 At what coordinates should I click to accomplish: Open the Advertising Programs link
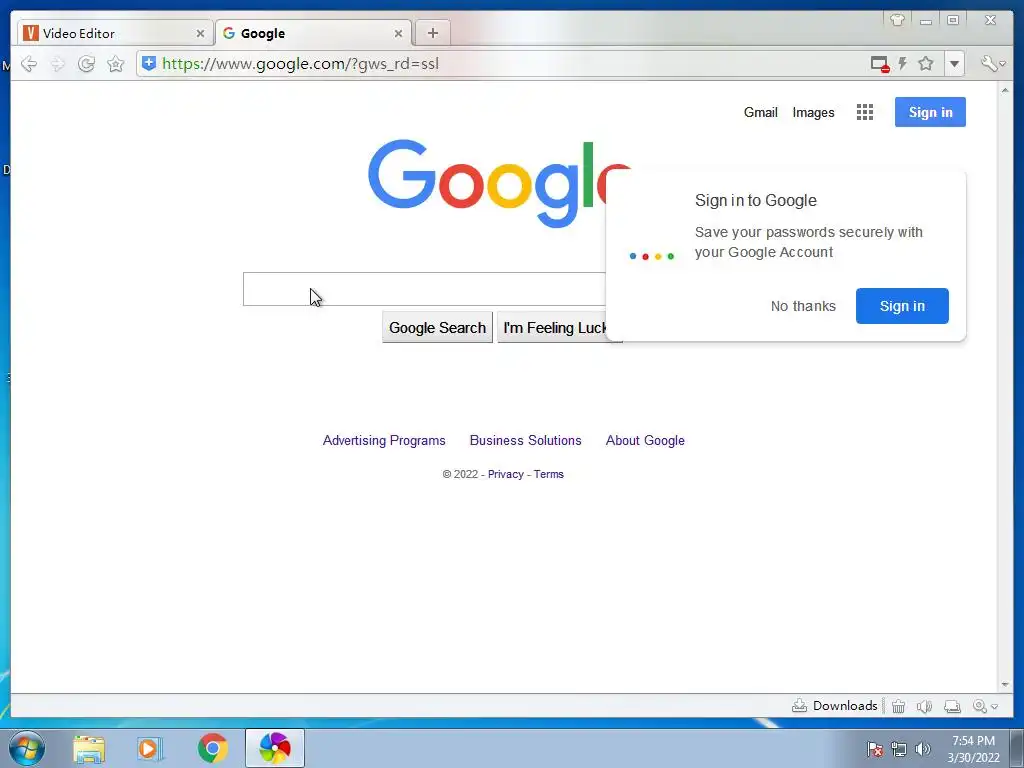[384, 440]
